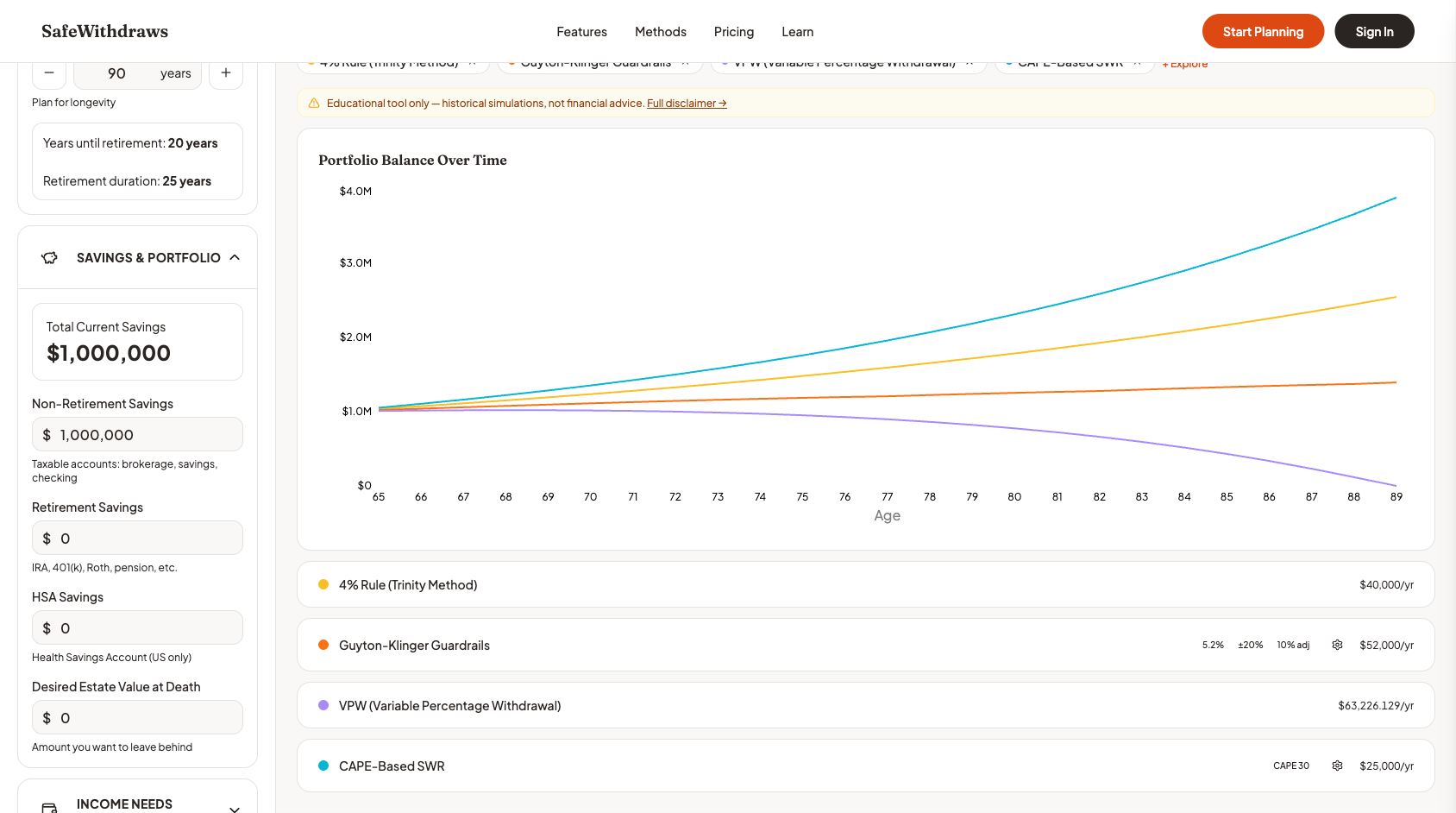Click the orange dot of Guyton-Klinger Guardrails
1456x813 pixels.
click(323, 645)
